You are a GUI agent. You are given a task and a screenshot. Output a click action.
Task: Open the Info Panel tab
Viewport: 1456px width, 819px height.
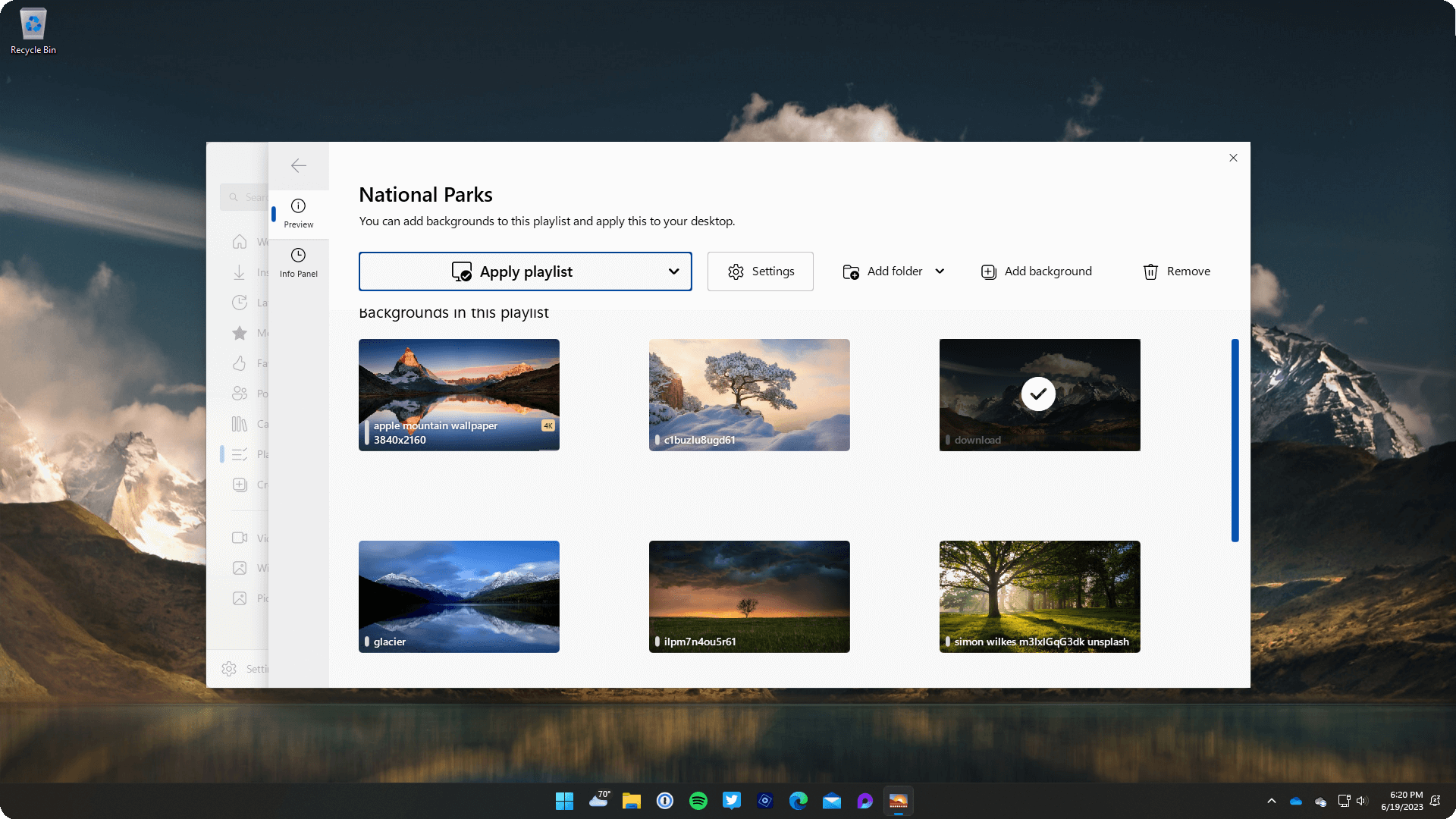coord(298,262)
